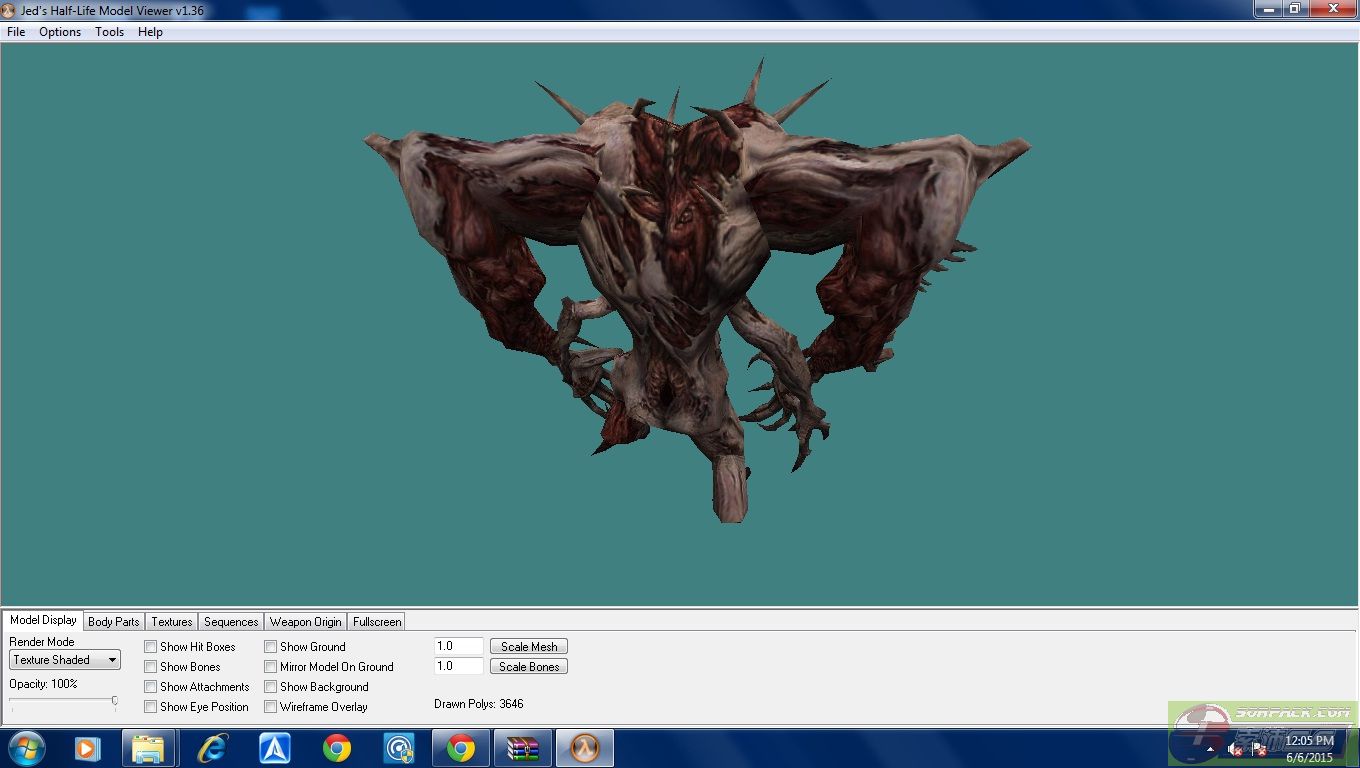Close the Model Viewer window
This screenshot has height=768, width=1360.
pyautogui.click(x=1331, y=9)
